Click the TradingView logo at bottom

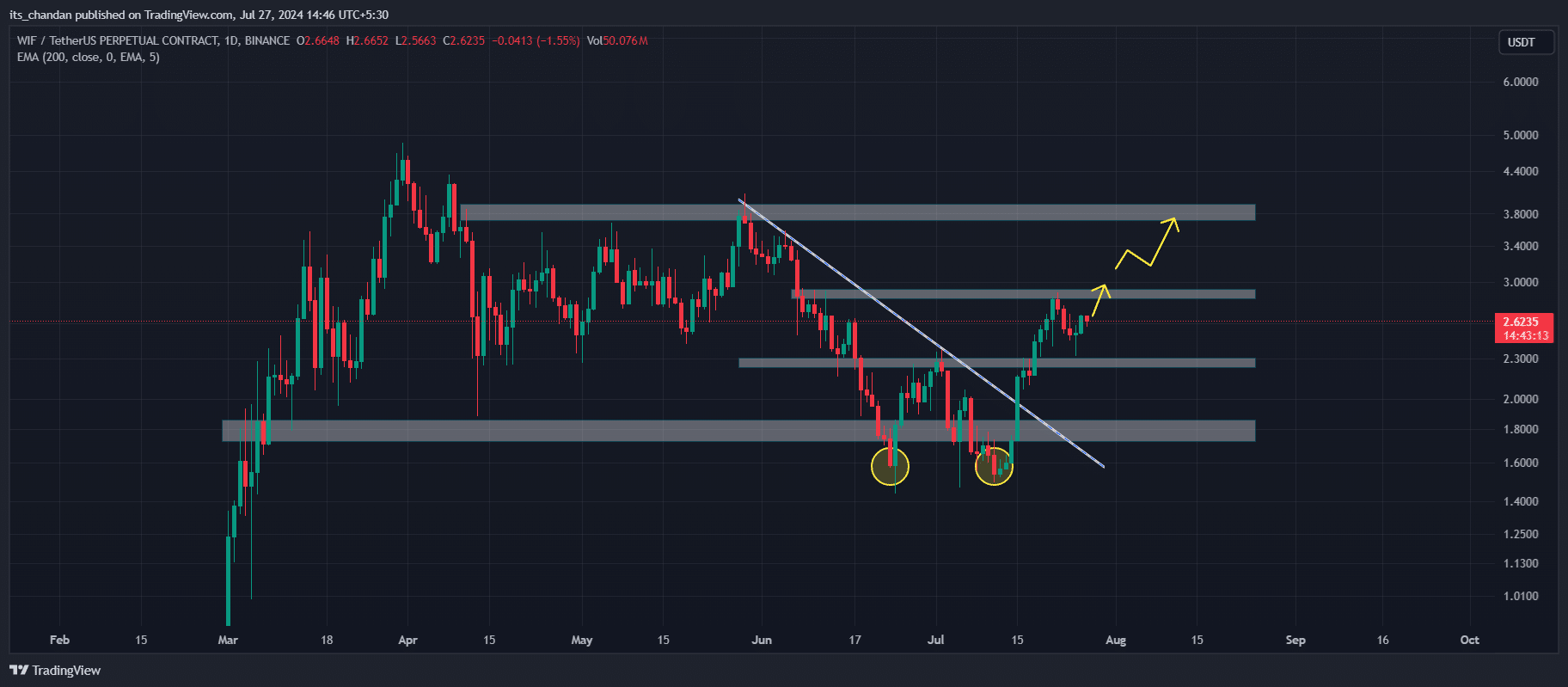click(x=55, y=671)
